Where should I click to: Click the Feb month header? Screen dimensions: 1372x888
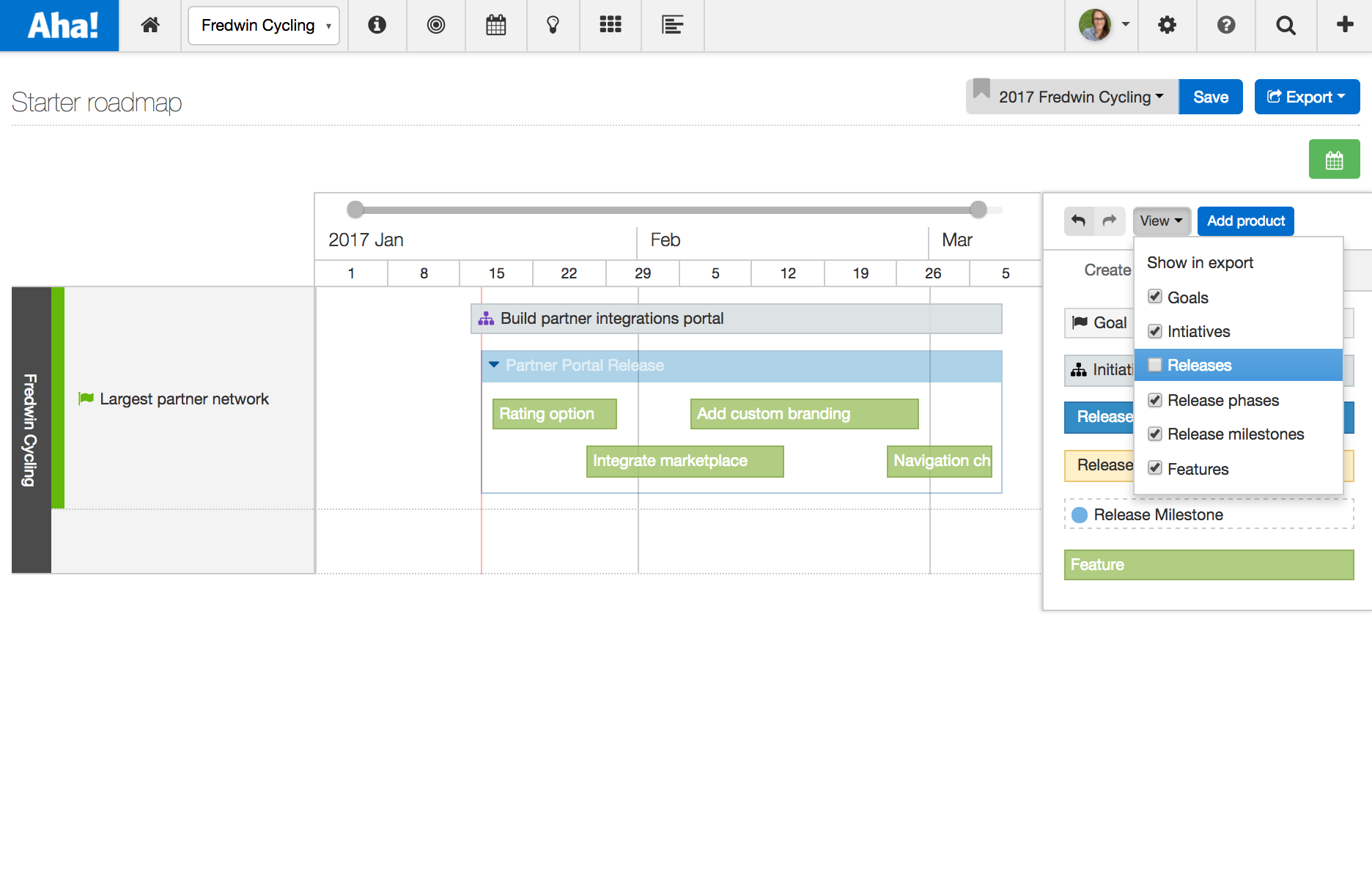665,240
